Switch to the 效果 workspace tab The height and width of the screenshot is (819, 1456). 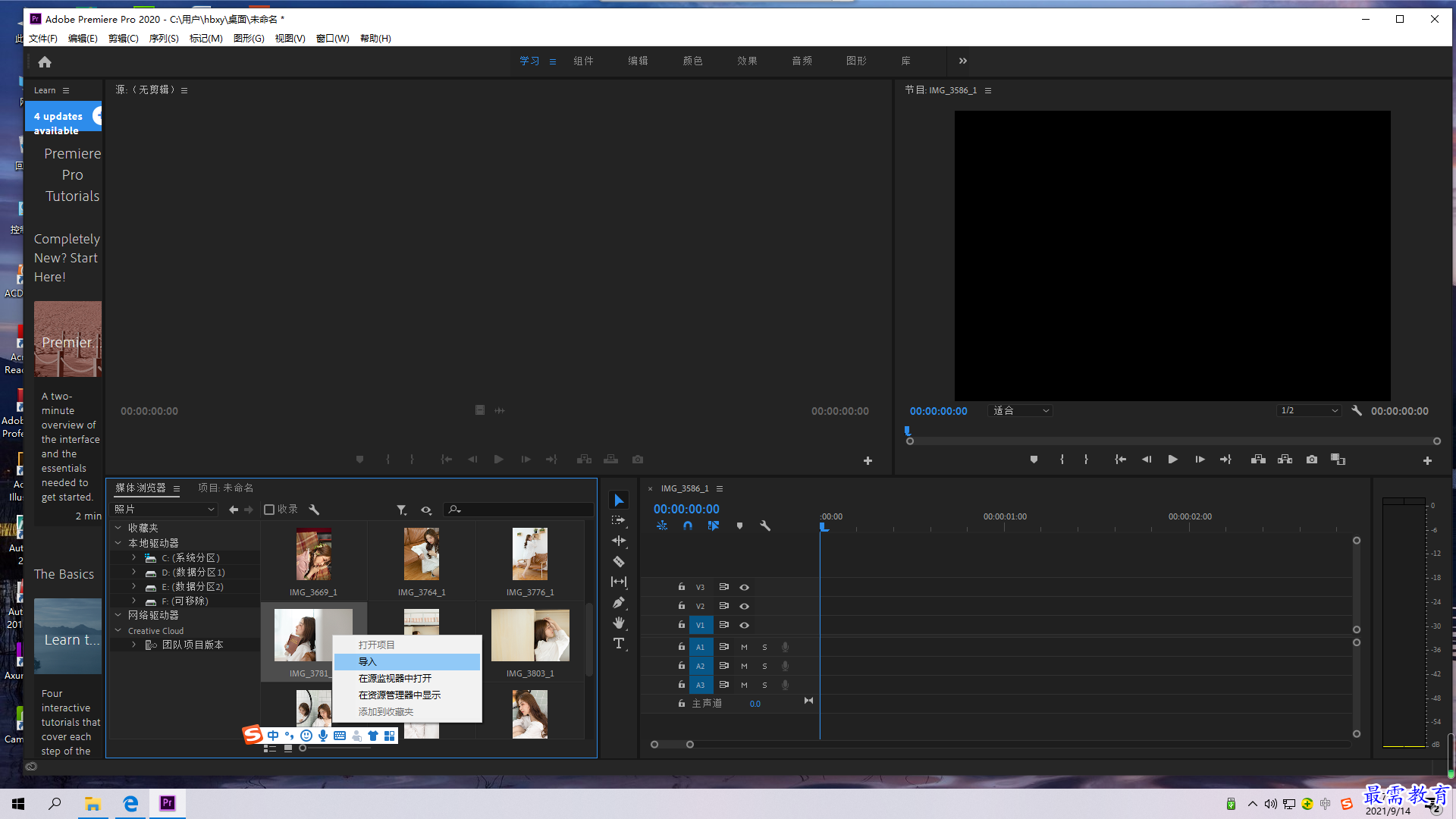click(747, 61)
